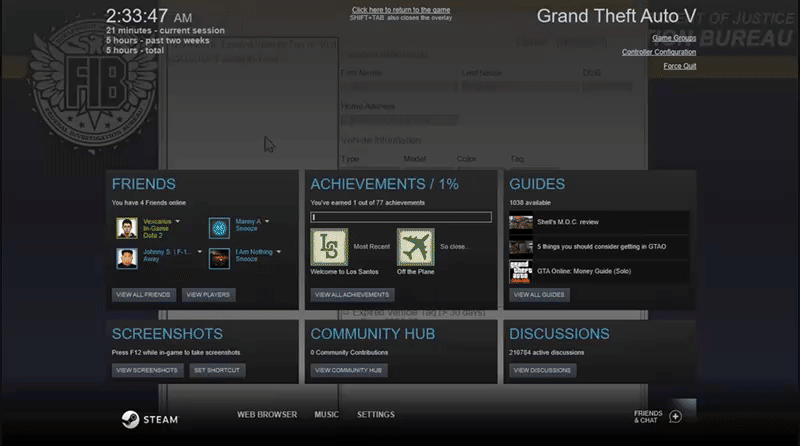
Task: Click 5 things you should consider guide title
Action: pos(602,246)
